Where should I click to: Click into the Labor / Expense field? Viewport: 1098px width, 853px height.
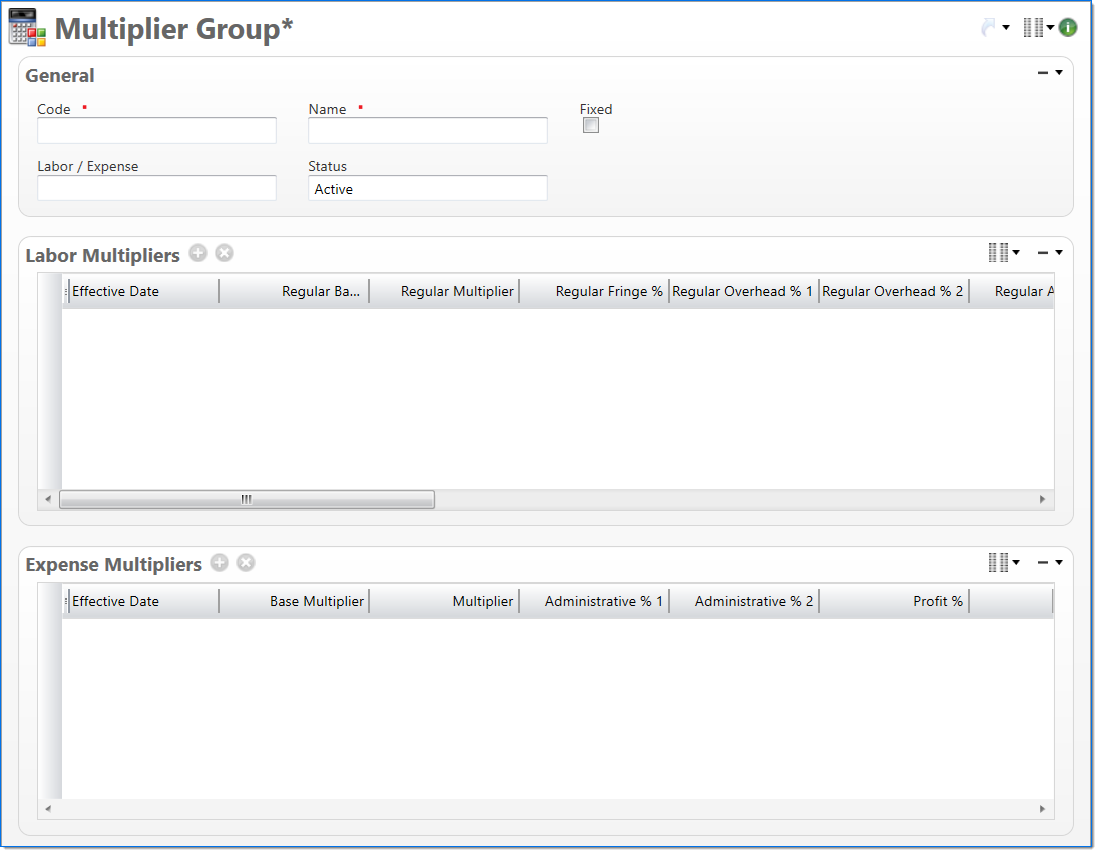tap(157, 189)
